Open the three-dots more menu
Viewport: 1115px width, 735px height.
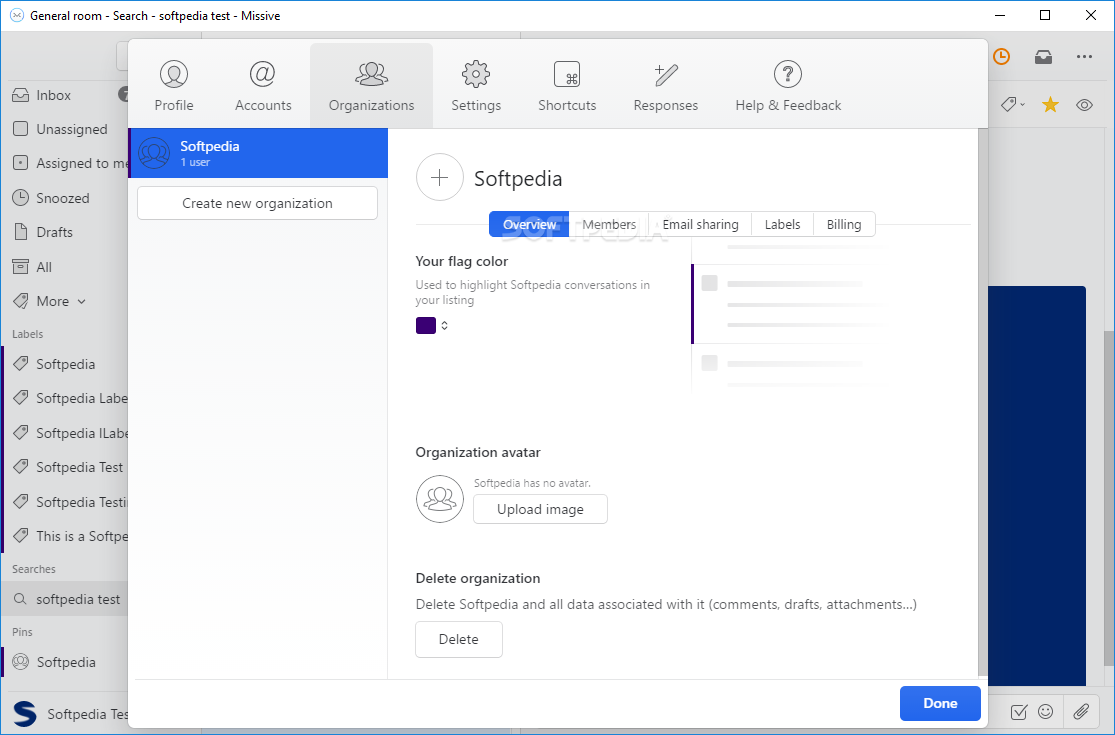[x=1084, y=57]
